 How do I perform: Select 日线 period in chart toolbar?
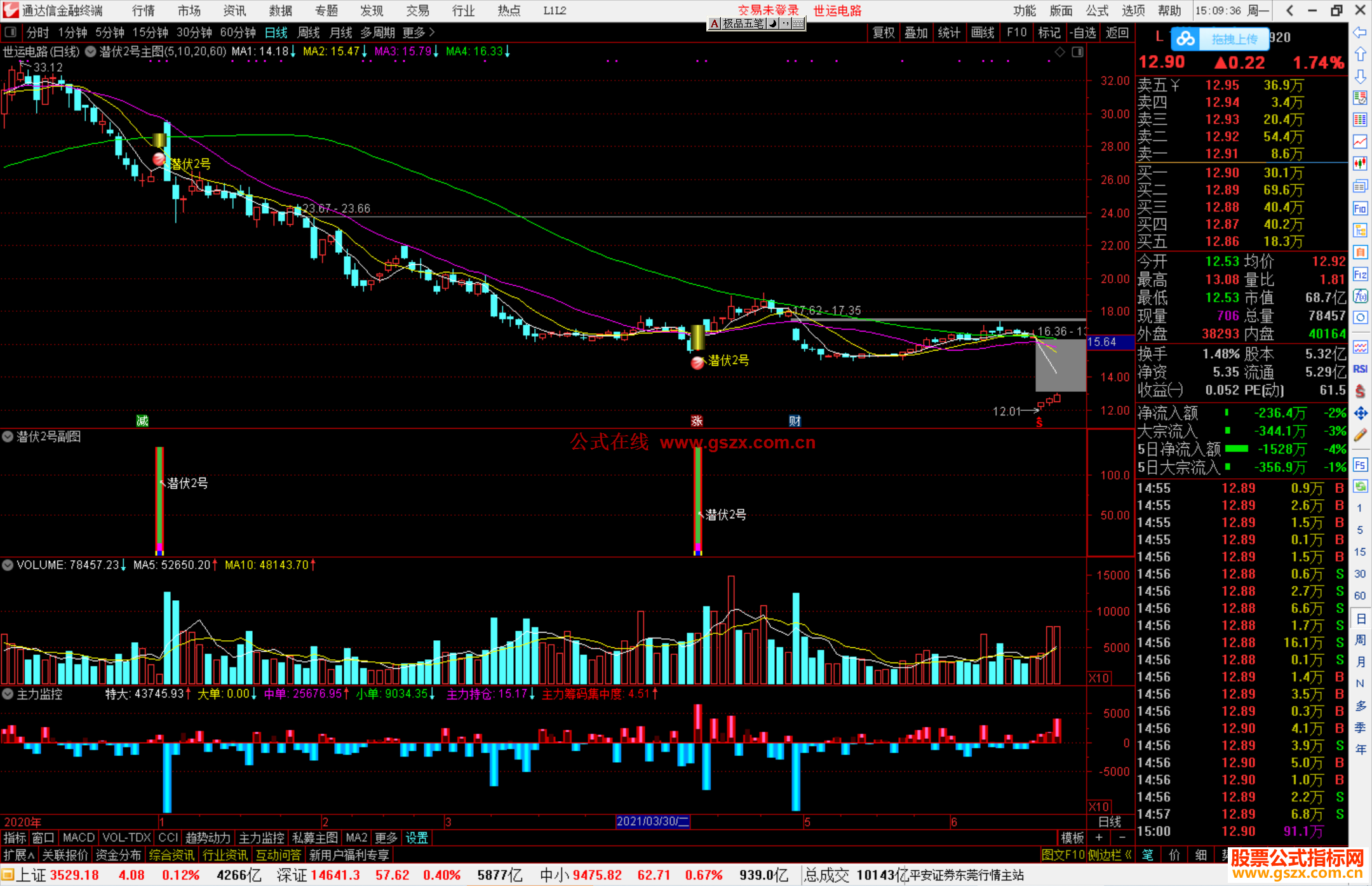(276, 32)
